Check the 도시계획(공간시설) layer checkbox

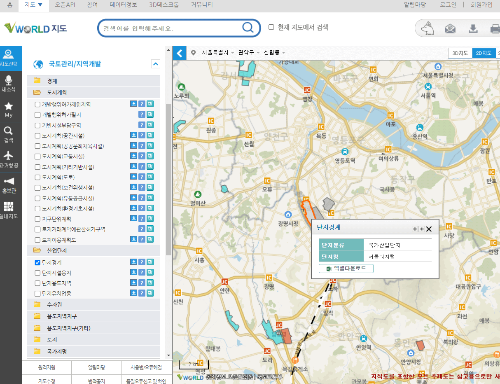coord(37,136)
